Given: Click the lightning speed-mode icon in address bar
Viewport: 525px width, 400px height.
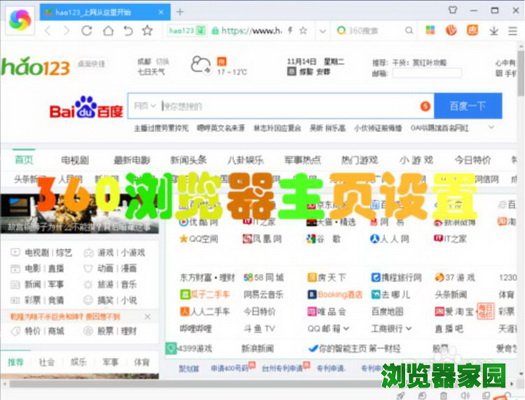Looking at the screenshot, I should click(290, 30).
